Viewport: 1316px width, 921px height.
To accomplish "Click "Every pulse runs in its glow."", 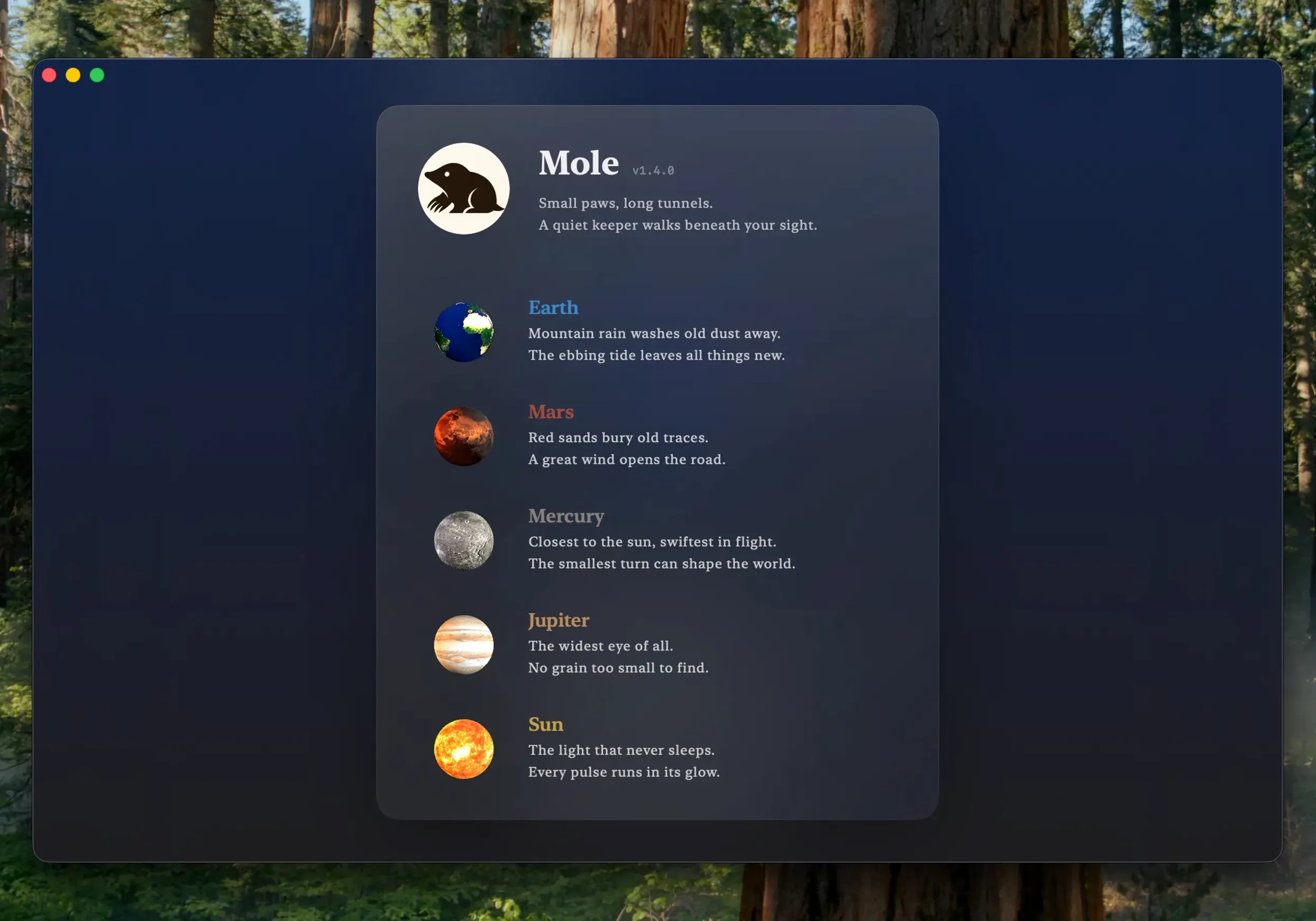I will click(x=624, y=772).
